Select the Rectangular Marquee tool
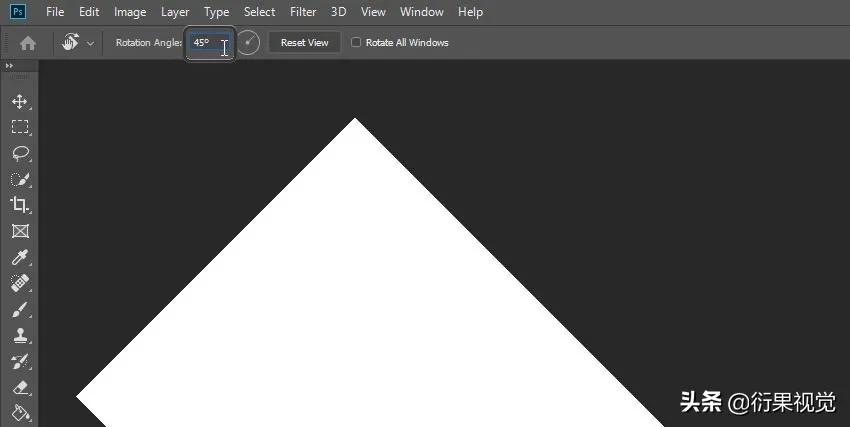This screenshot has height=427, width=850. pos(20,127)
